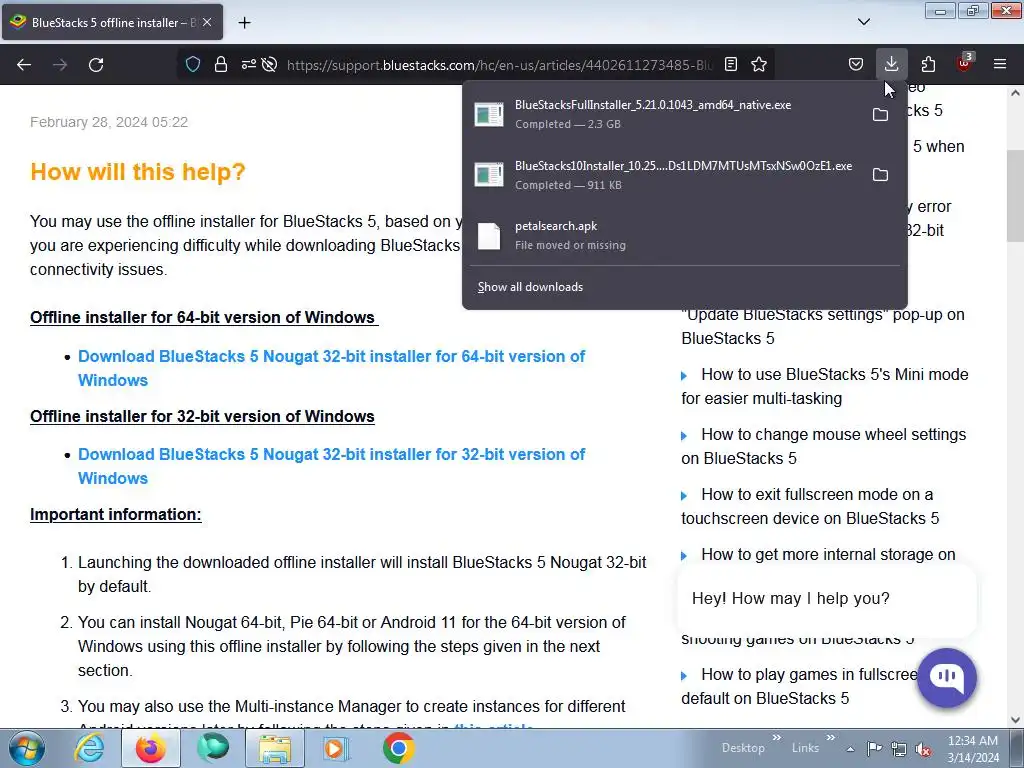Click the scrollbar down arrow
Screen dimensions: 1024x768
tap(1015, 720)
